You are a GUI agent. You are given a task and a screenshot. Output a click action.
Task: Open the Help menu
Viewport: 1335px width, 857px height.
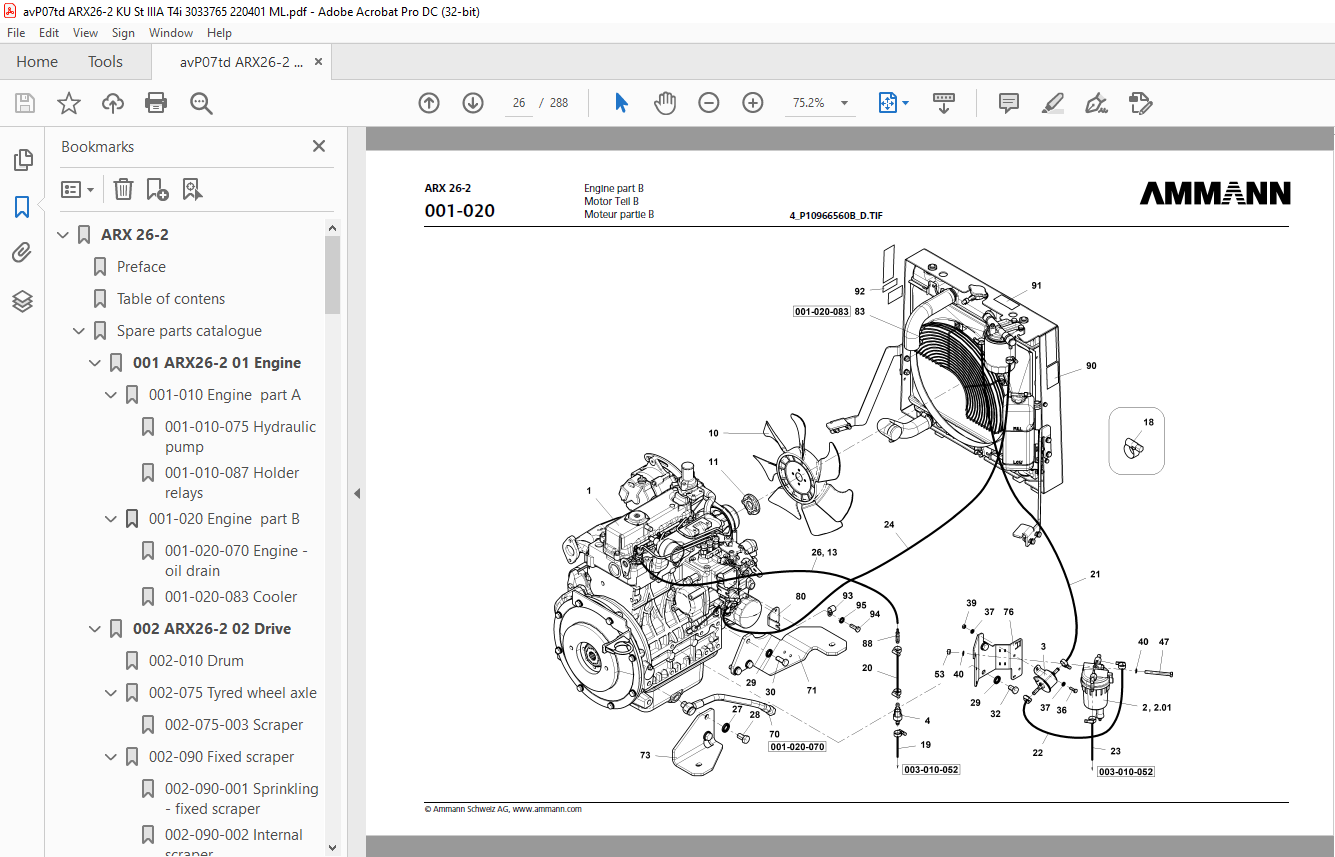coord(219,33)
